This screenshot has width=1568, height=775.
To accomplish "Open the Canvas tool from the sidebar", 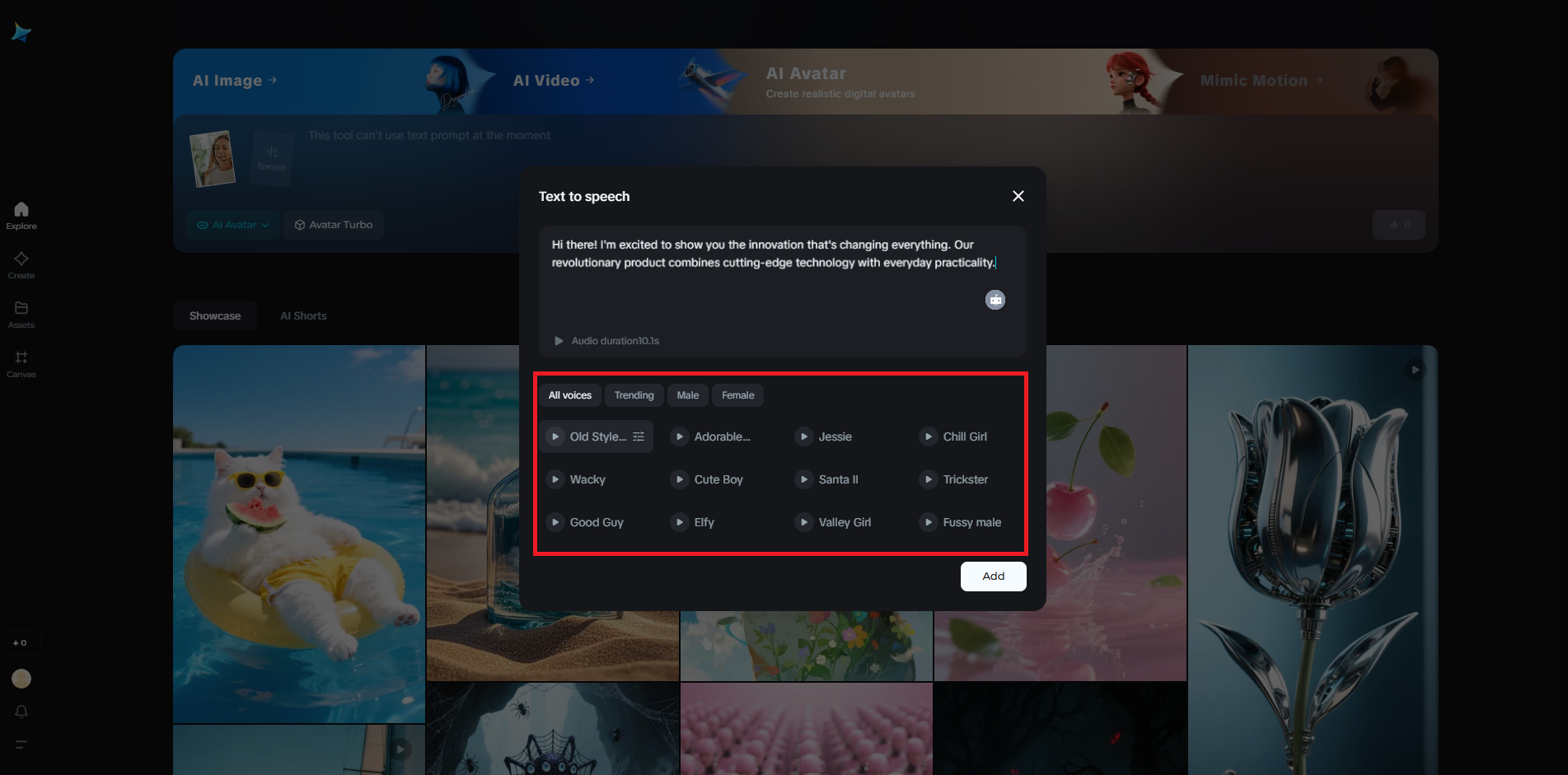I will [21, 362].
